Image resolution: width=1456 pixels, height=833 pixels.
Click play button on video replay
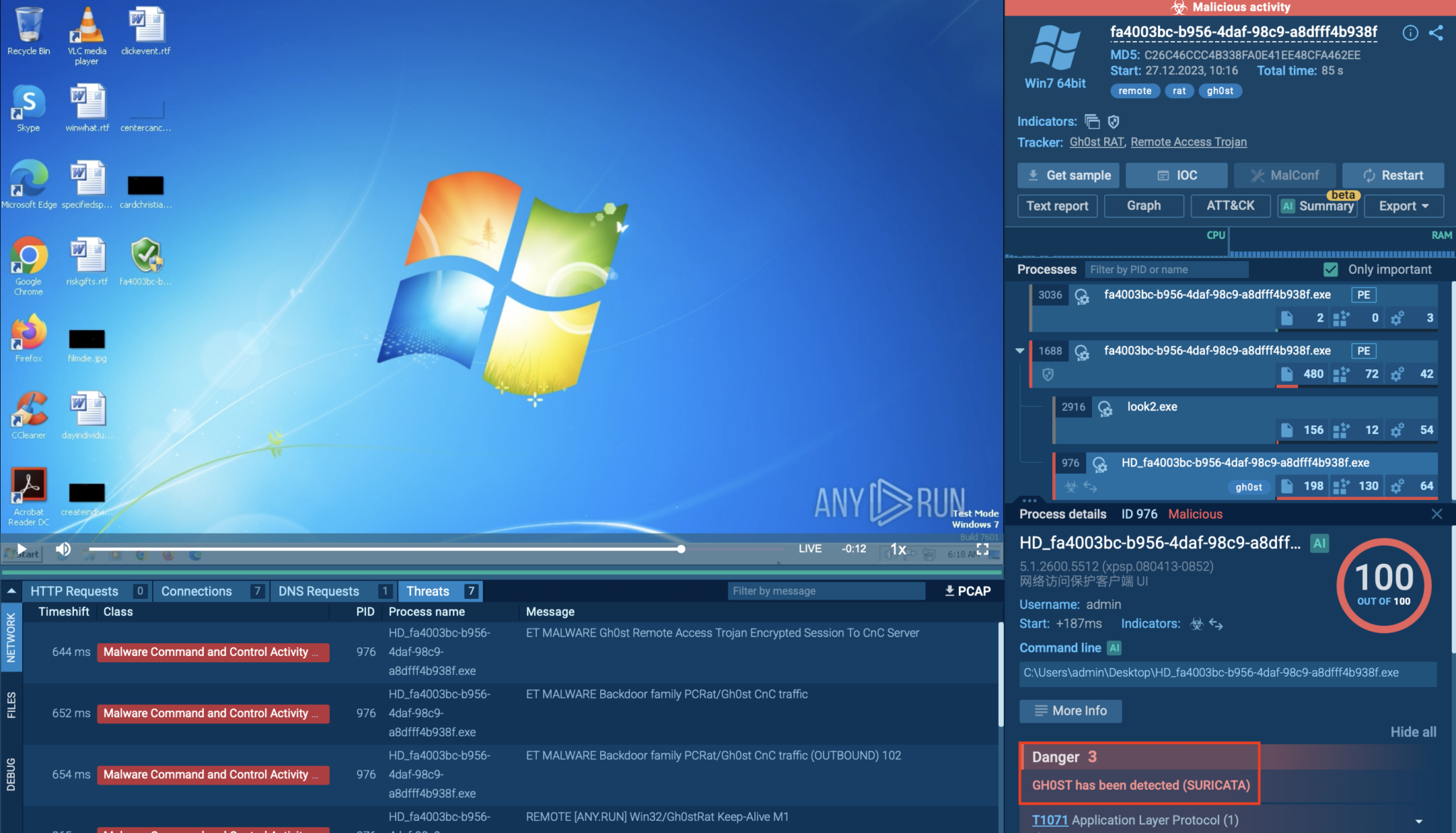(x=21, y=548)
